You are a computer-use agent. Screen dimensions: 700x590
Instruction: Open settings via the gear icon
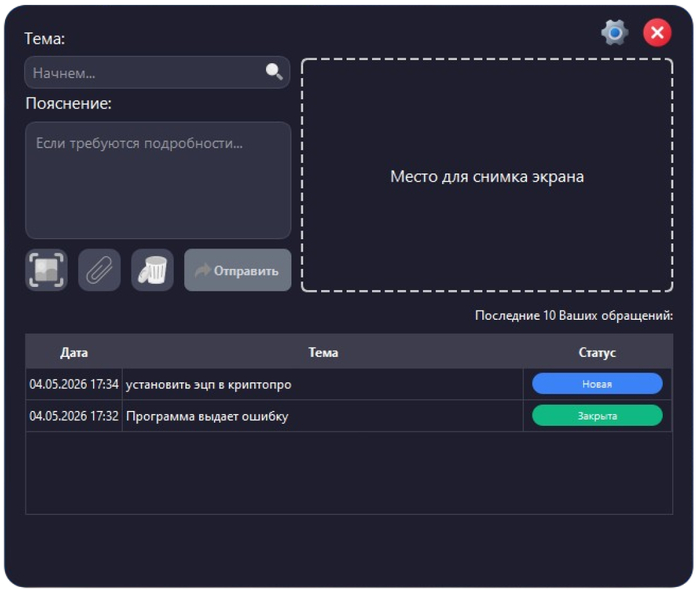pyautogui.click(x=615, y=33)
